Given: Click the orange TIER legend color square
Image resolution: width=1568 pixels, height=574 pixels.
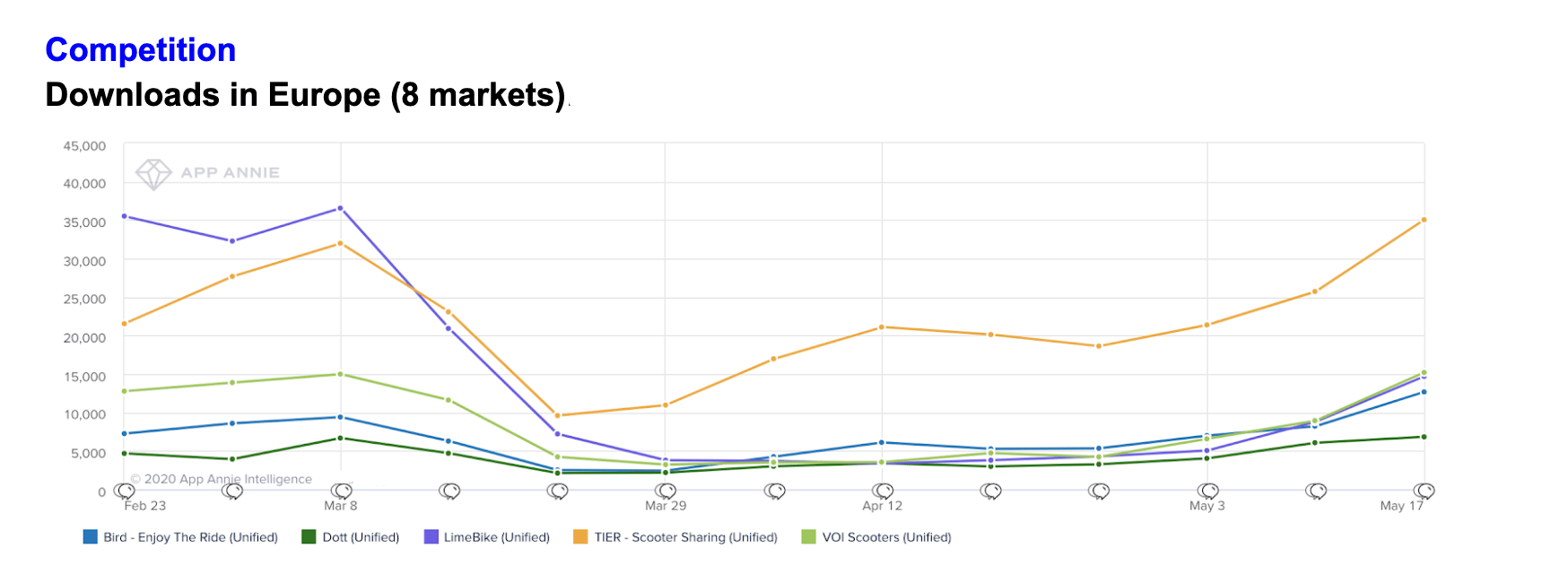Looking at the screenshot, I should click(580, 537).
